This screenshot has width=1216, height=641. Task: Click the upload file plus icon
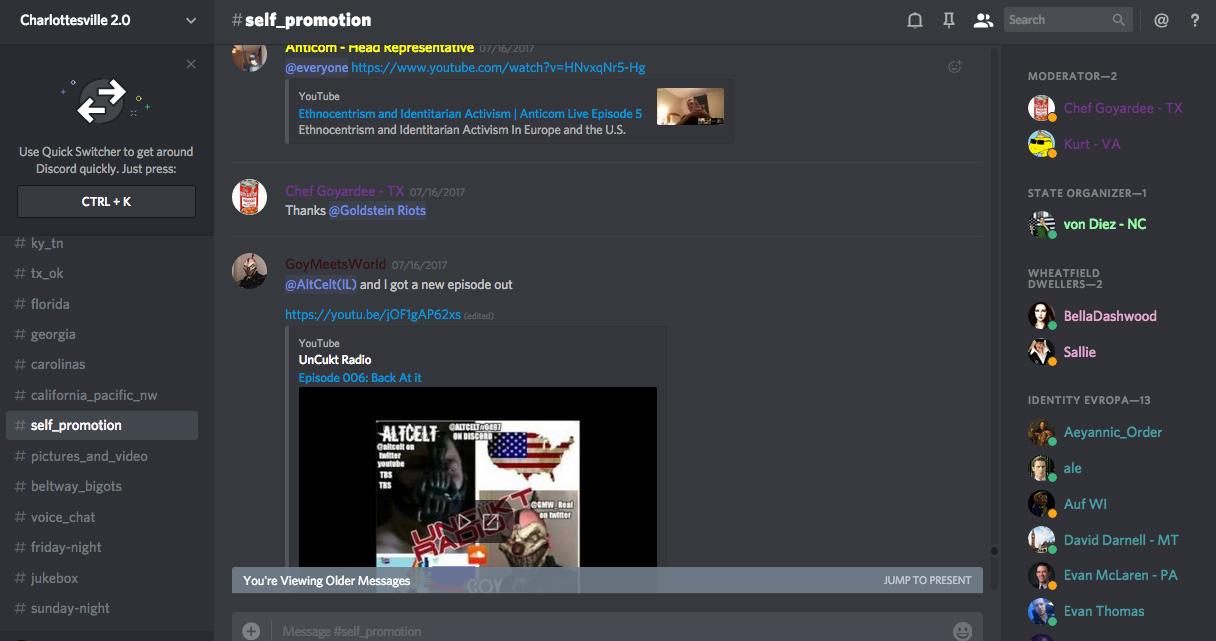tap(251, 631)
